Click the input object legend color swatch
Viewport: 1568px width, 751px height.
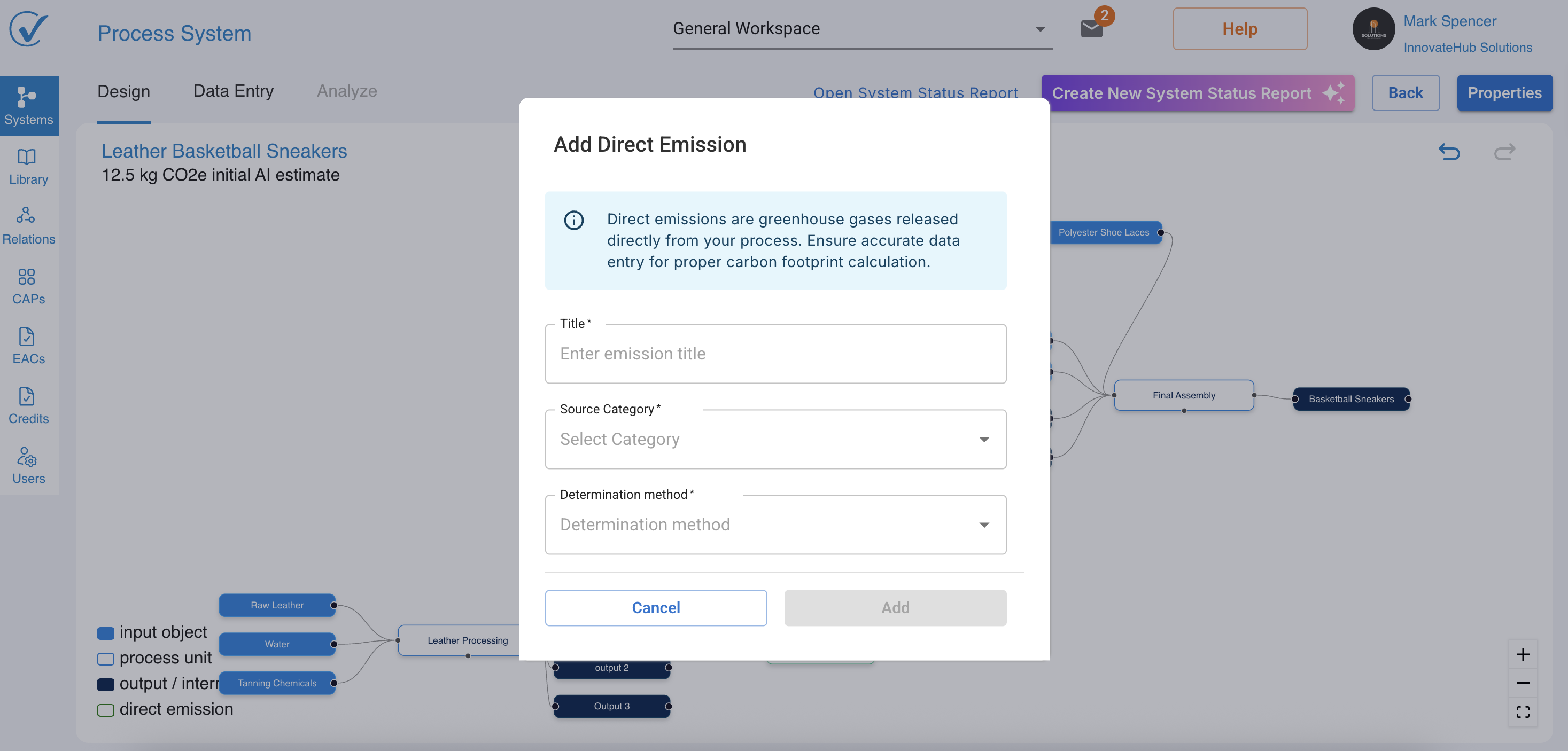point(106,633)
